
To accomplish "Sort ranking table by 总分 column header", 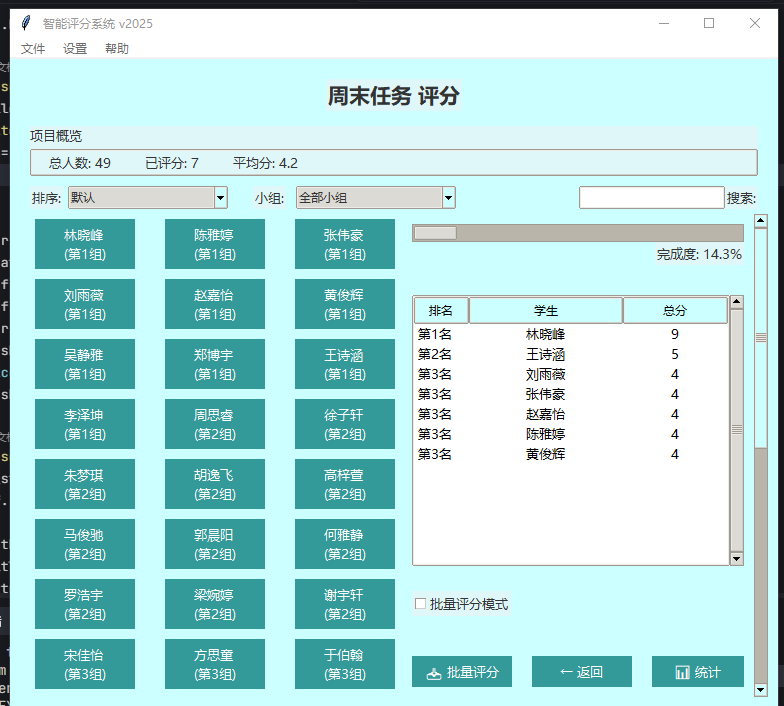I will point(675,310).
